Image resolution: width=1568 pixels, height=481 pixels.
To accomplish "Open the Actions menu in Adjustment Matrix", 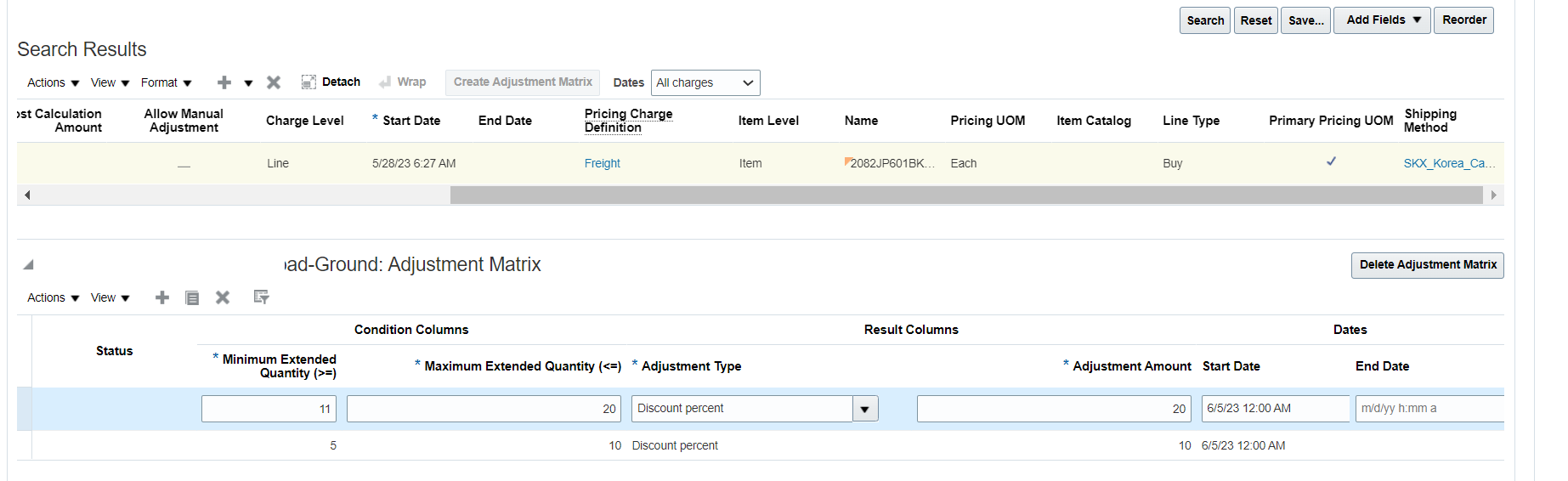I will pos(53,297).
